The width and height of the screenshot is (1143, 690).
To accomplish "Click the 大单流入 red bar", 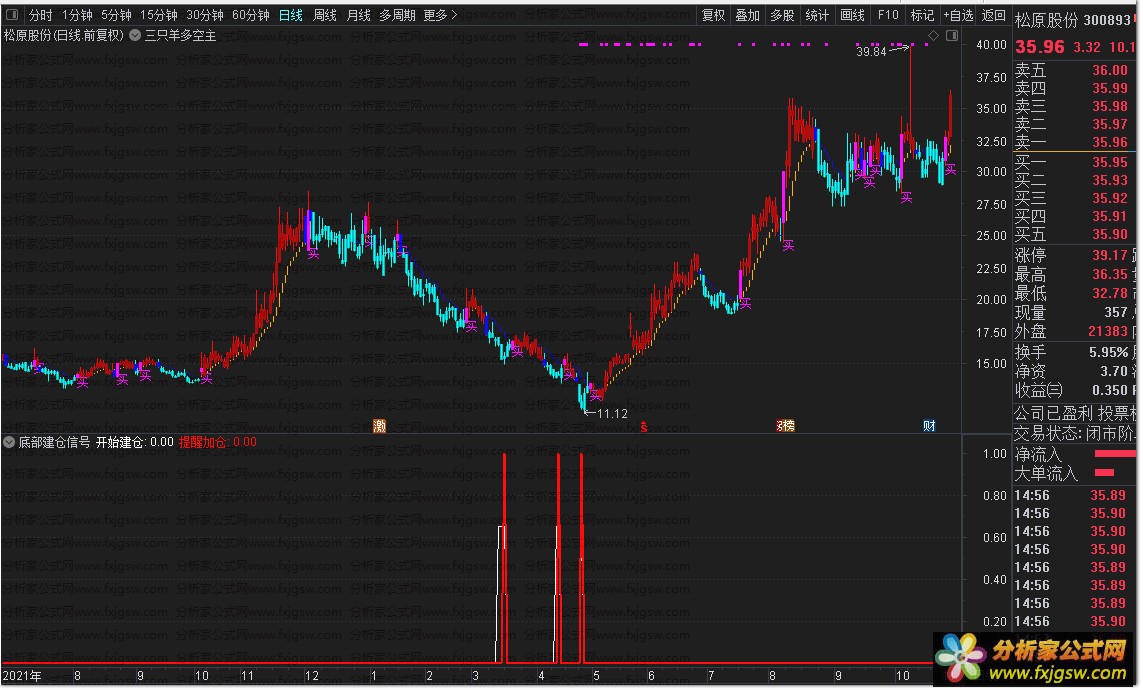I will point(1104,473).
